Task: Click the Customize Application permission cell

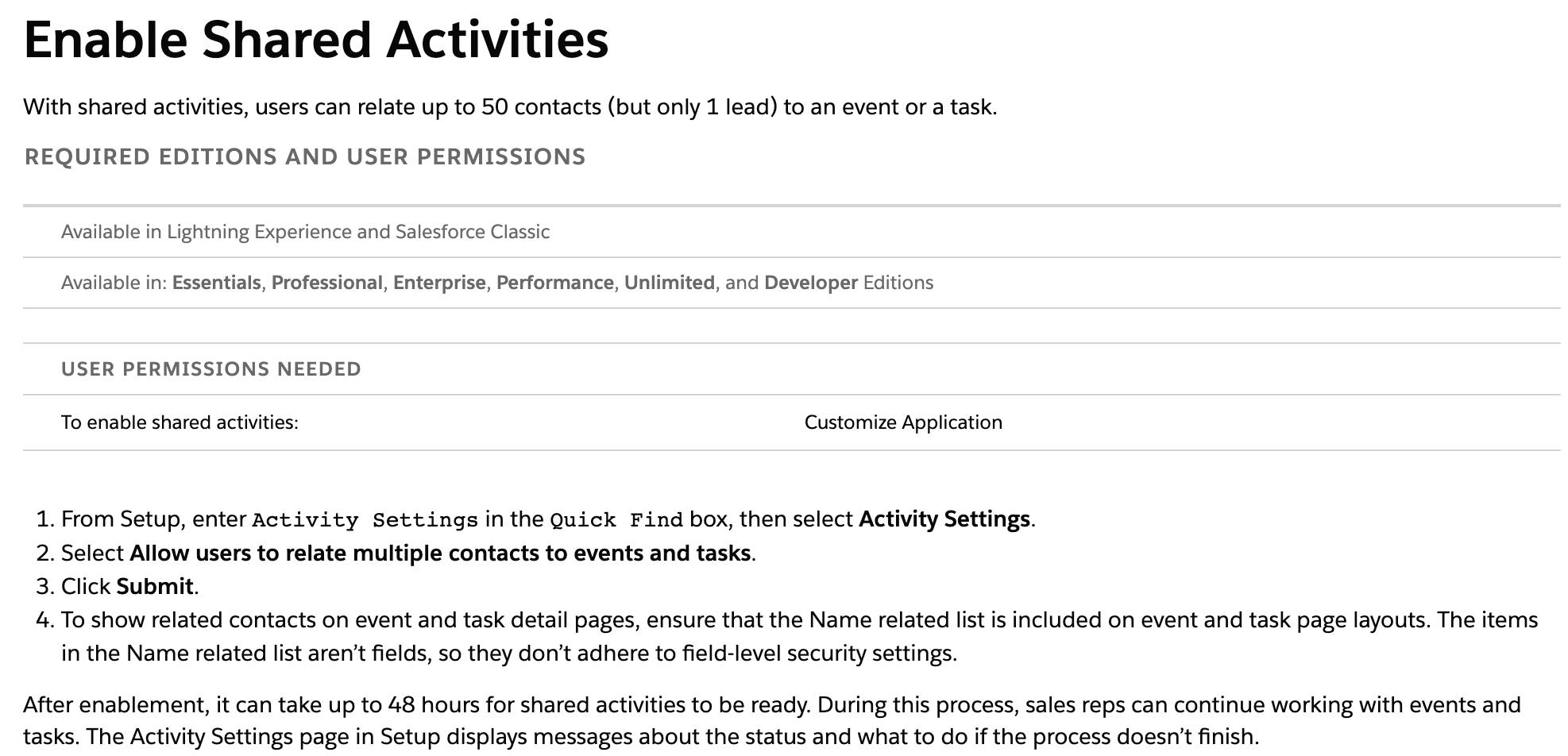Action: (903, 422)
